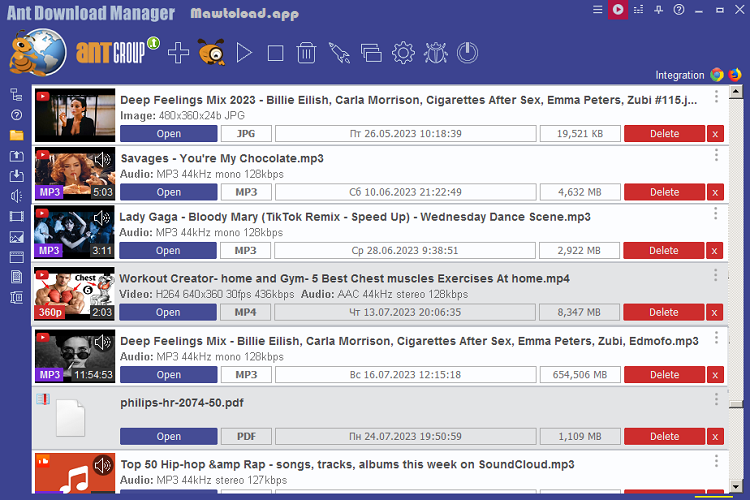Click the antGroup logo with update badge

[117, 51]
